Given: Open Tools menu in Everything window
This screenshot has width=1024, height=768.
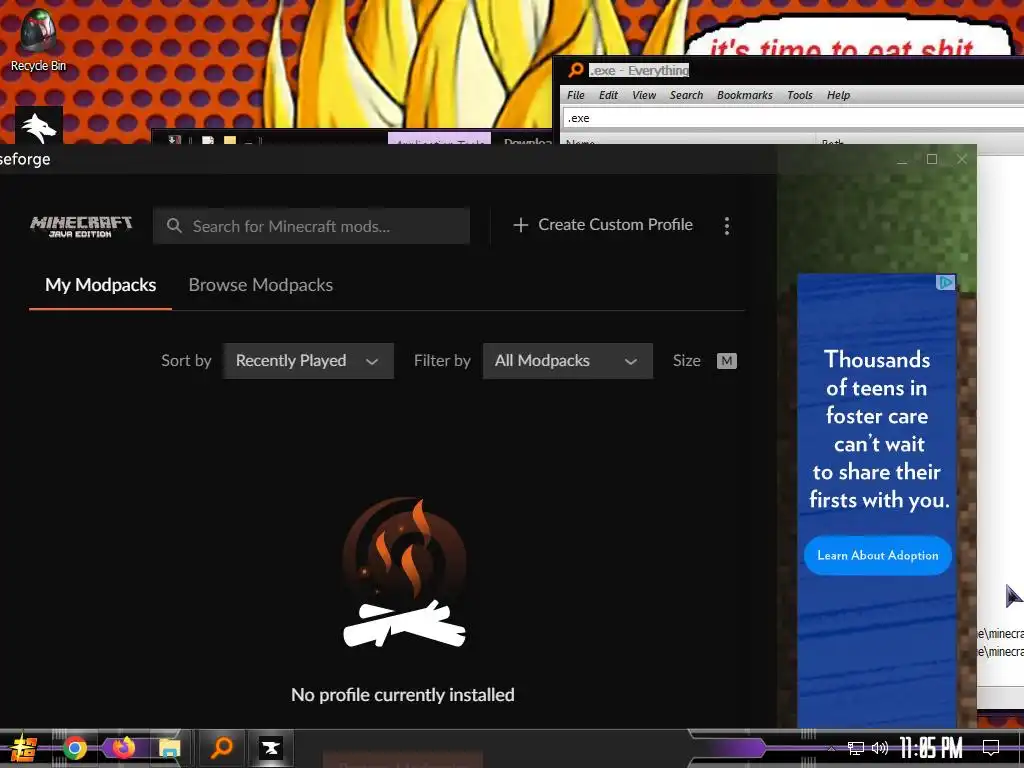Looking at the screenshot, I should pos(800,95).
